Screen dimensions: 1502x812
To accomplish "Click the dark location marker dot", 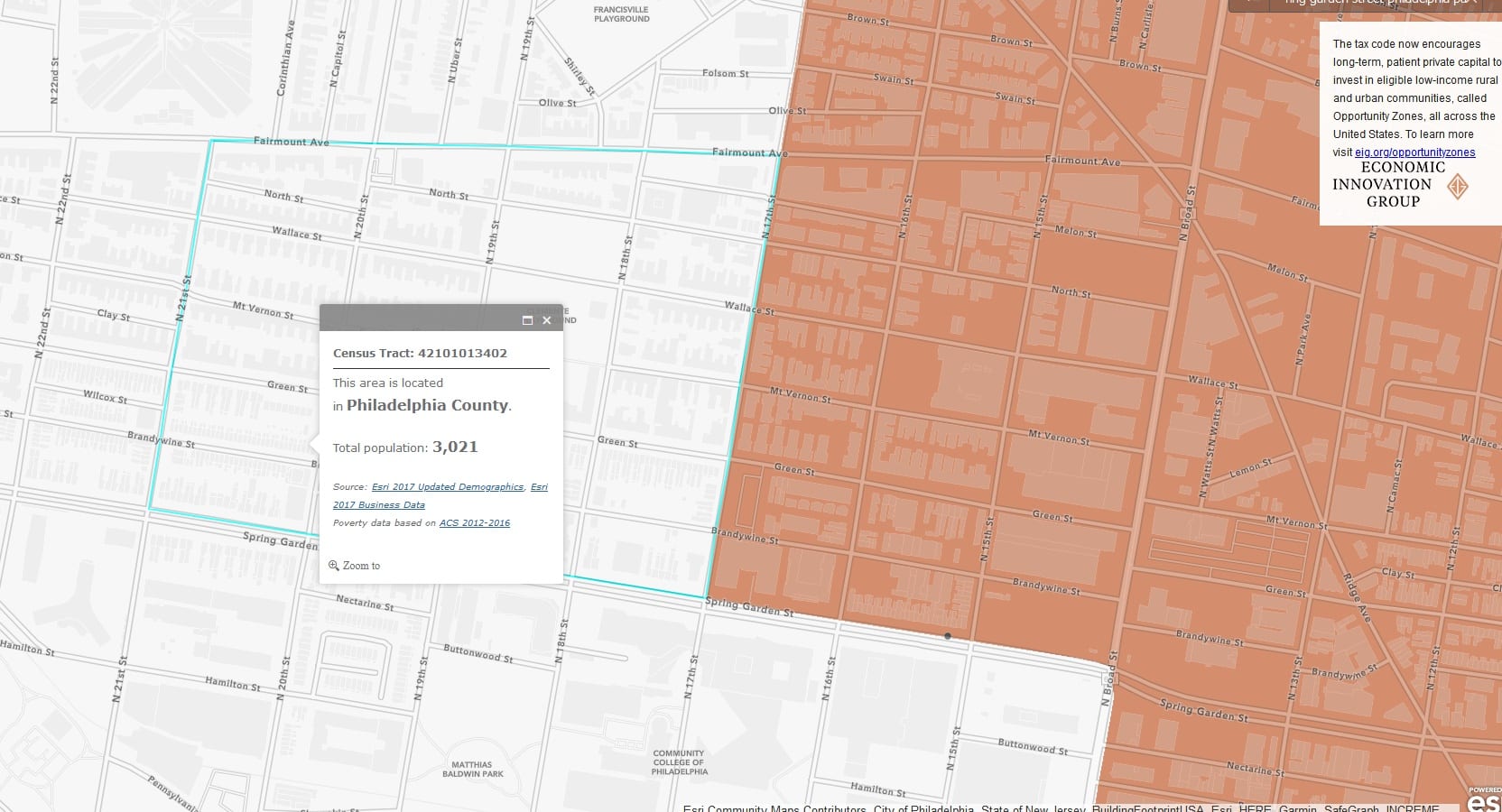I will pyautogui.click(x=947, y=636).
